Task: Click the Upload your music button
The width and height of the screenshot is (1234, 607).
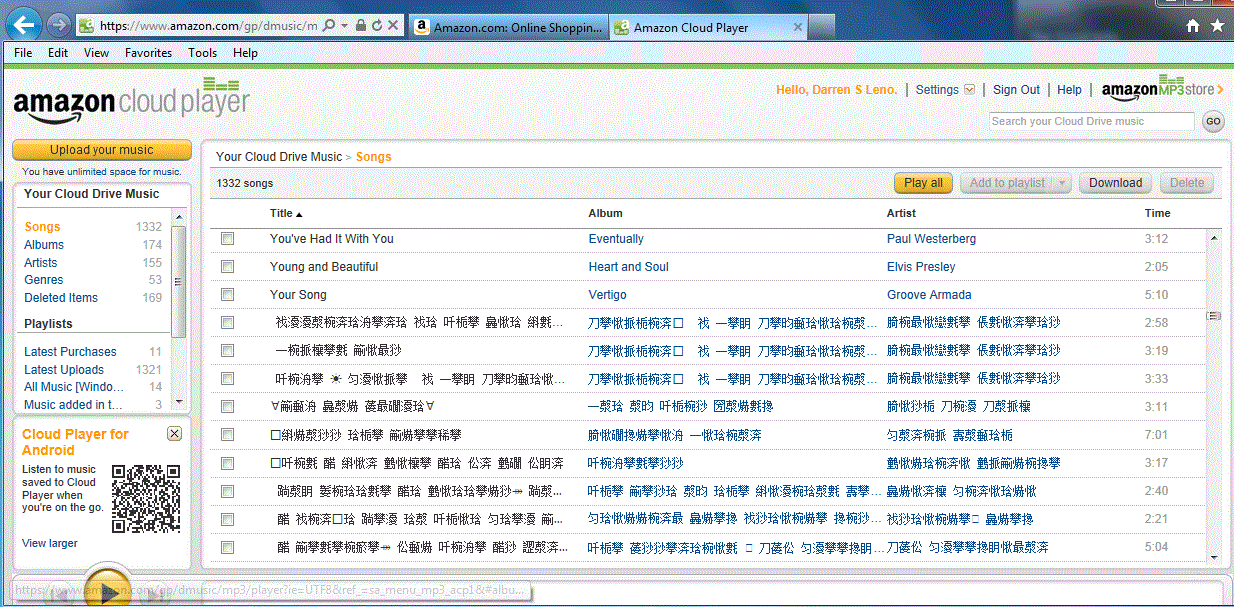Action: (102, 150)
